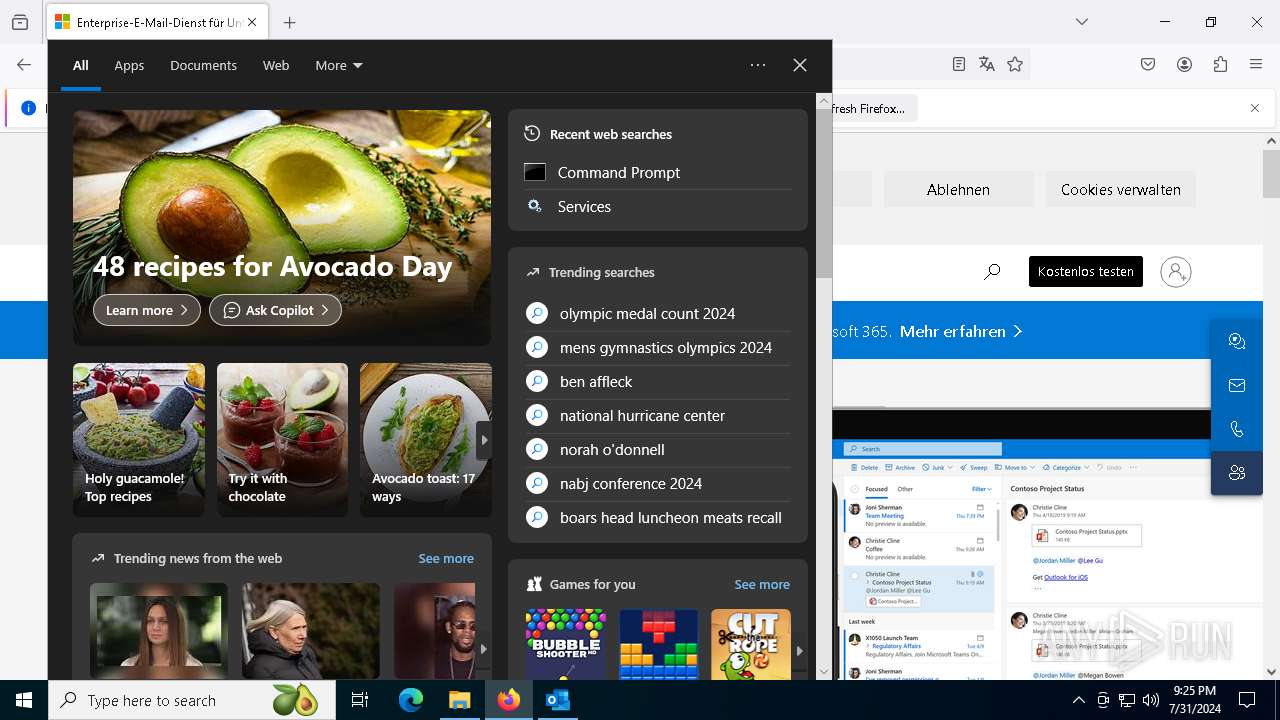The width and height of the screenshot is (1280, 720).
Task: Open Command Prompt from recent searches
Action: coord(658,172)
